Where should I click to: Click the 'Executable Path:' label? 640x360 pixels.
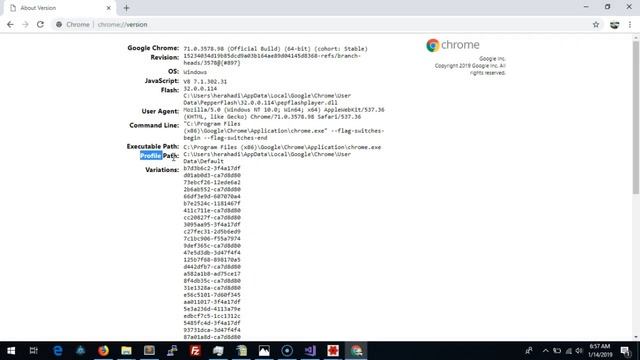[153, 146]
